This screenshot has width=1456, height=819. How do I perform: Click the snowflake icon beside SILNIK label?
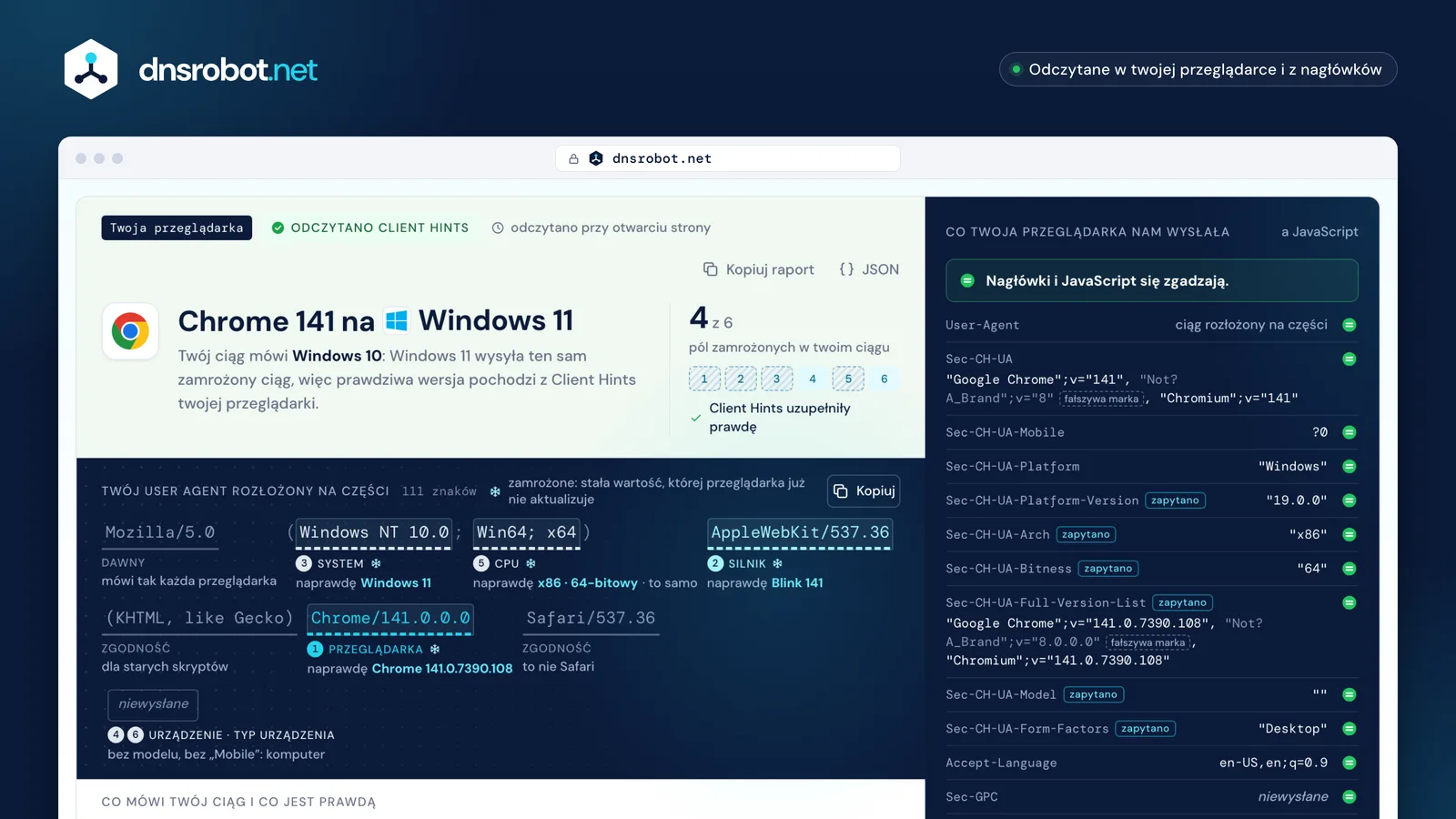[778, 563]
